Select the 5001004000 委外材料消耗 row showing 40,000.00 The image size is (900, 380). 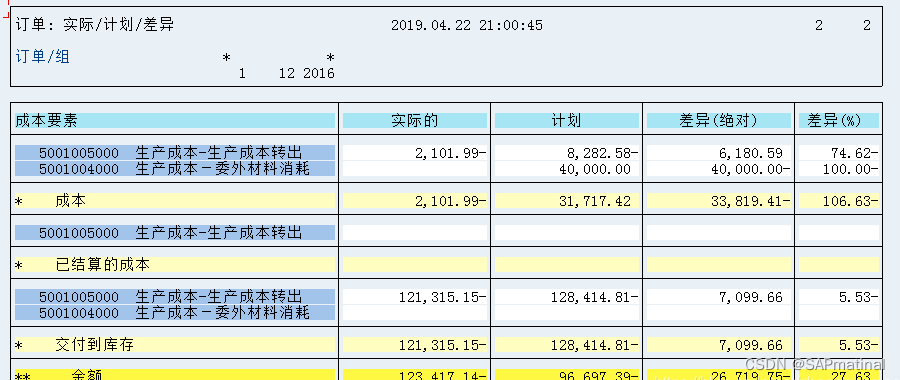(x=174, y=169)
